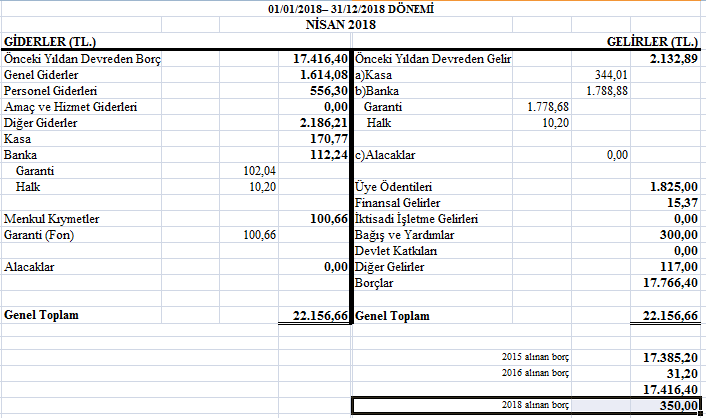Click Halk label under b)Banka

point(379,123)
